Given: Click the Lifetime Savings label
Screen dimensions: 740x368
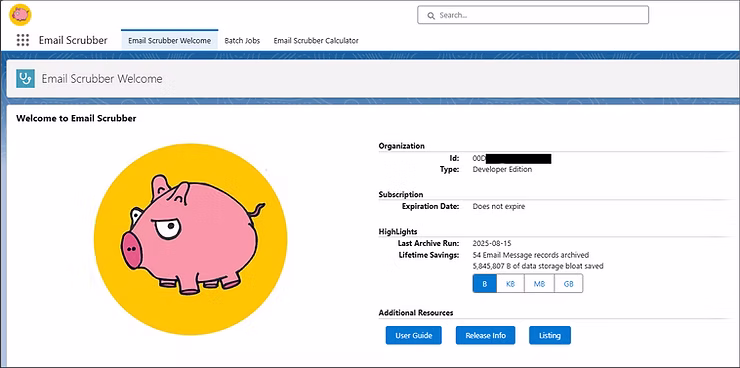Looking at the screenshot, I should (429, 255).
